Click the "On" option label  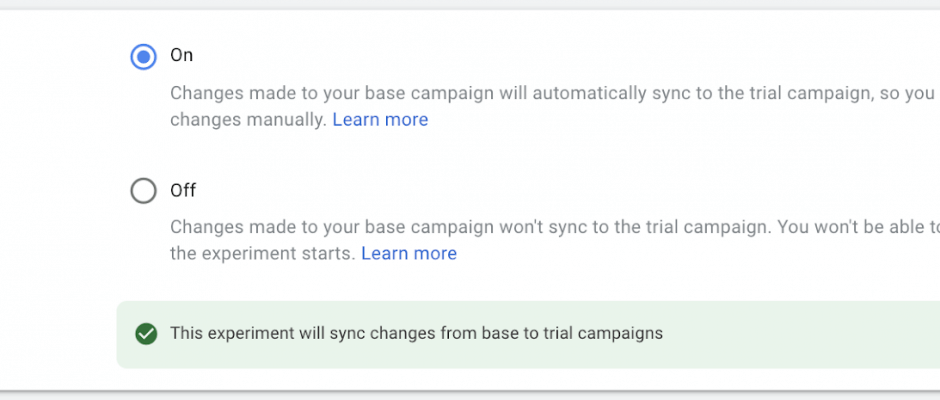pos(182,55)
